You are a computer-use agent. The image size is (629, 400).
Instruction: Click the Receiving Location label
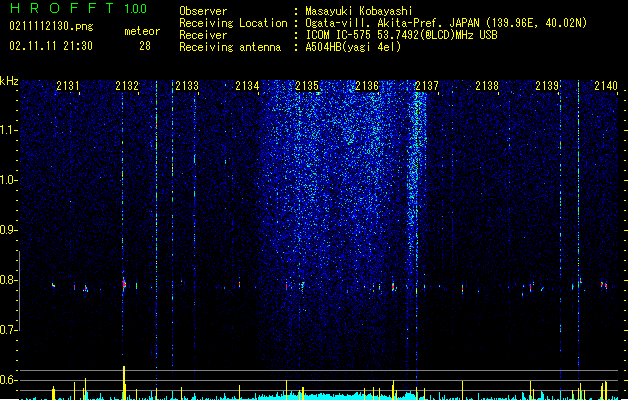[x=233, y=23]
